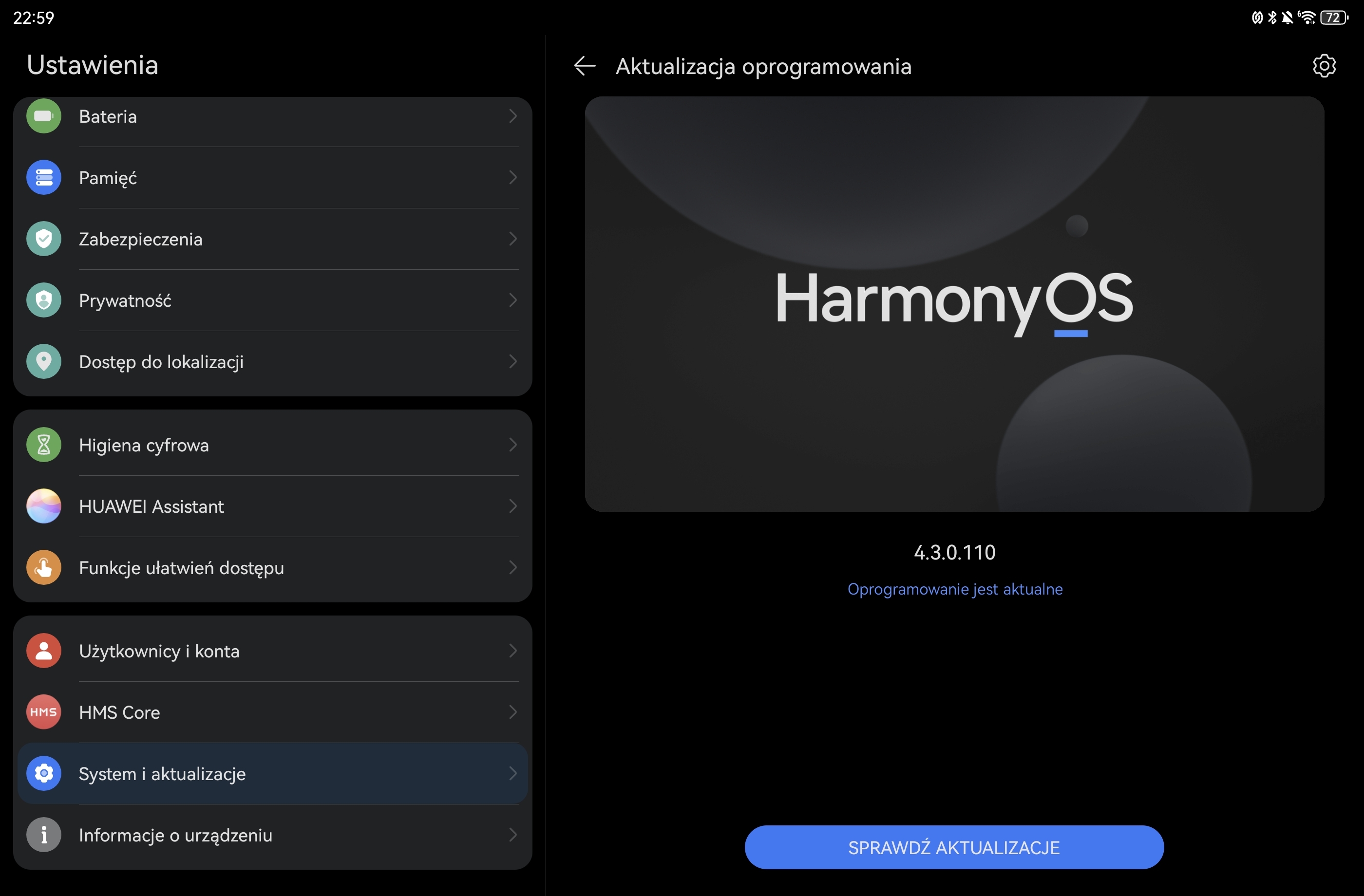The width and height of the screenshot is (1364, 896).
Task: Expand System i aktualizacje chevron
Action: pyautogui.click(x=513, y=773)
